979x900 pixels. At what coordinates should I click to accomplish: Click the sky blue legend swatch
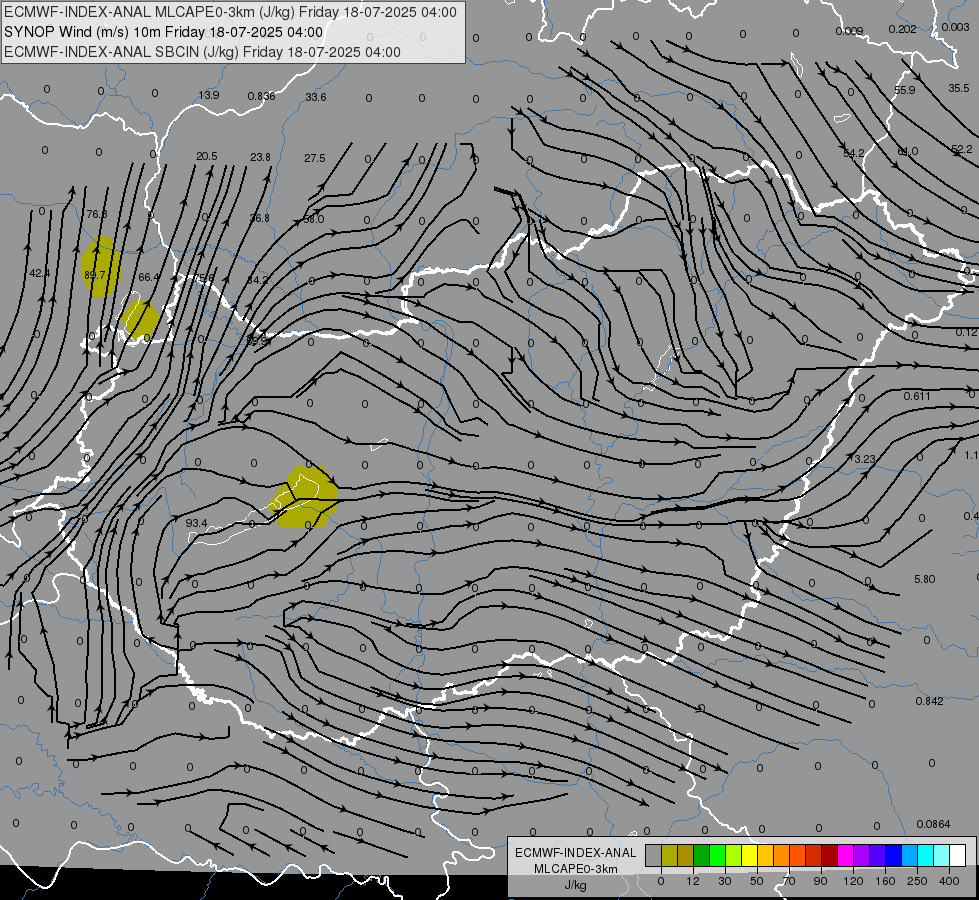tap(910, 856)
